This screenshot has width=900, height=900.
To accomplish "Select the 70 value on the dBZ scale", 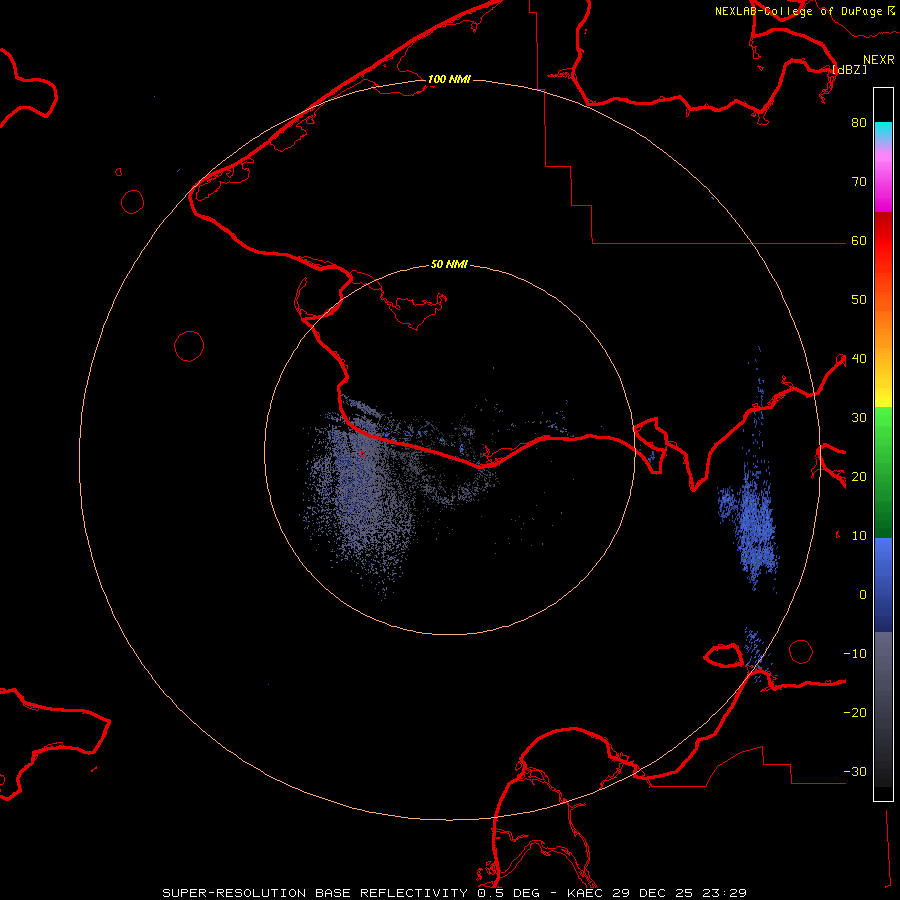I will 859,181.
